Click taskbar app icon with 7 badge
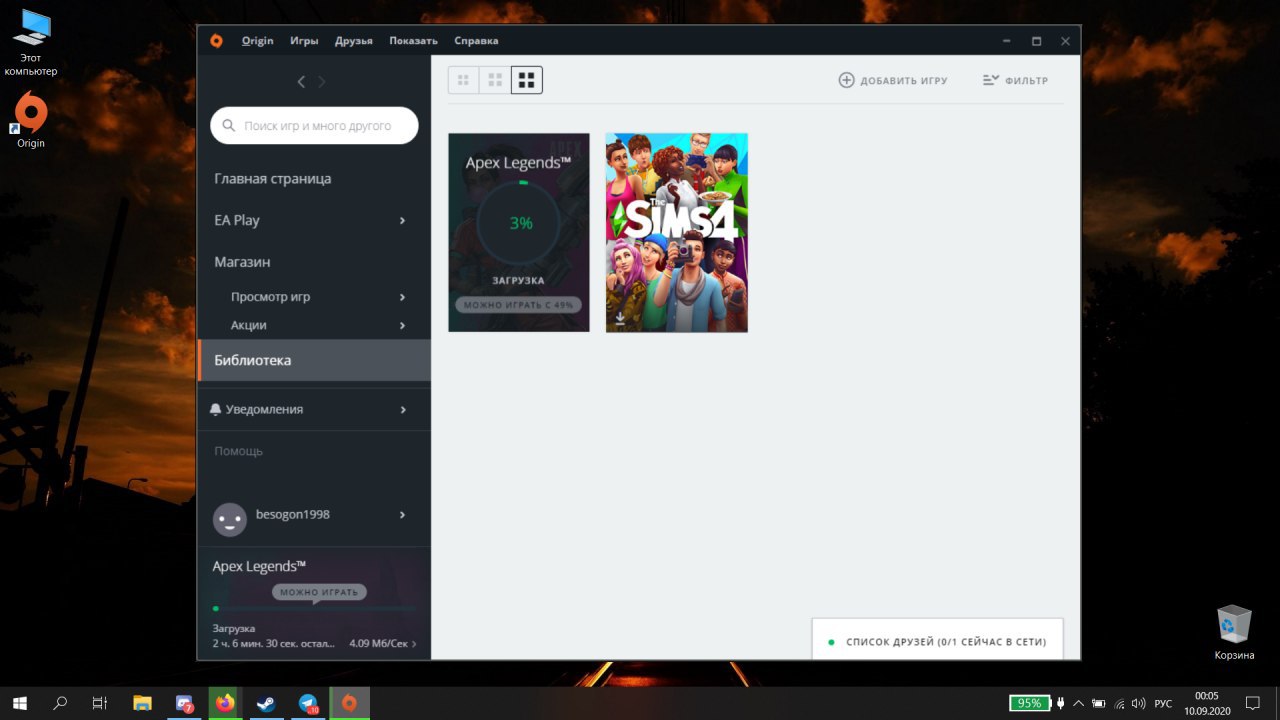 [x=184, y=703]
